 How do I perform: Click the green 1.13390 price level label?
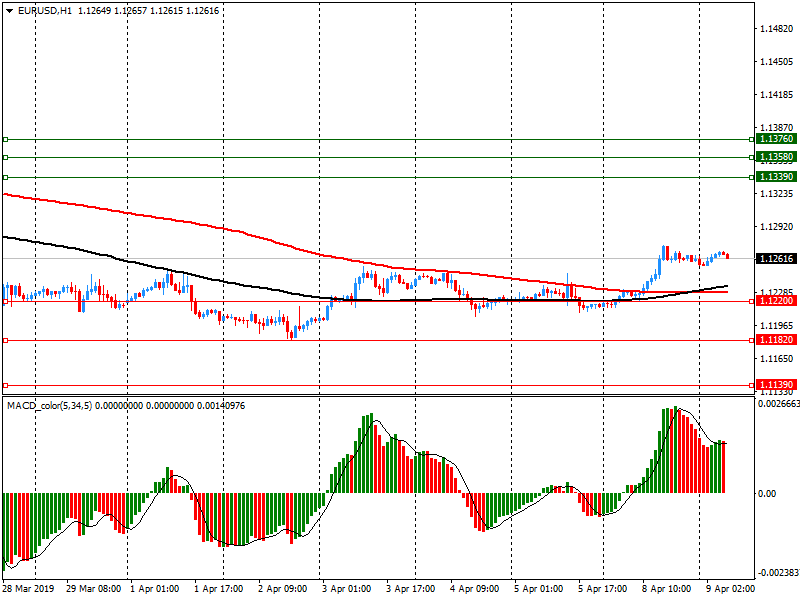point(776,176)
